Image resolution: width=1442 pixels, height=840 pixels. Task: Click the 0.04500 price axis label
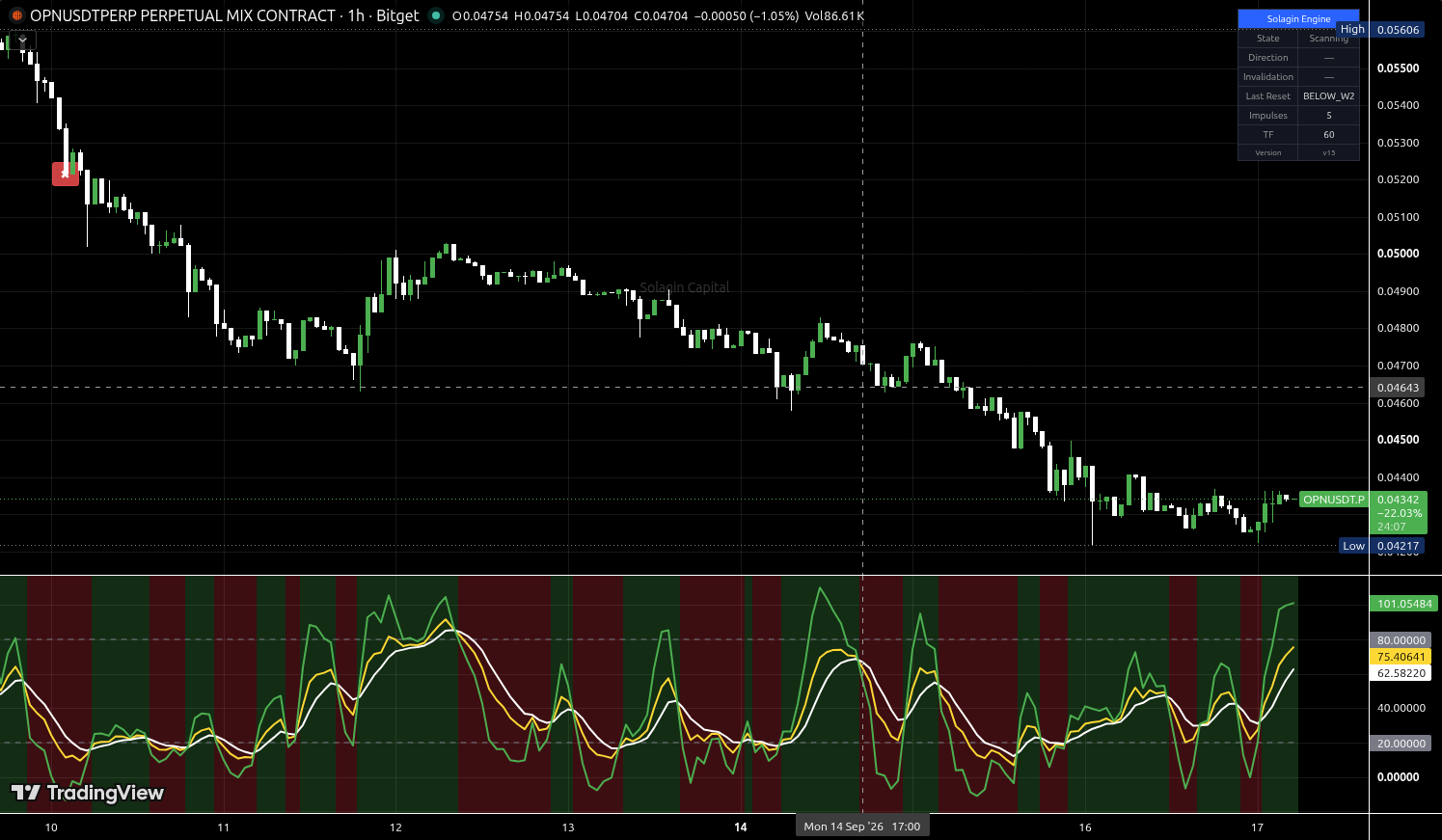point(1398,440)
